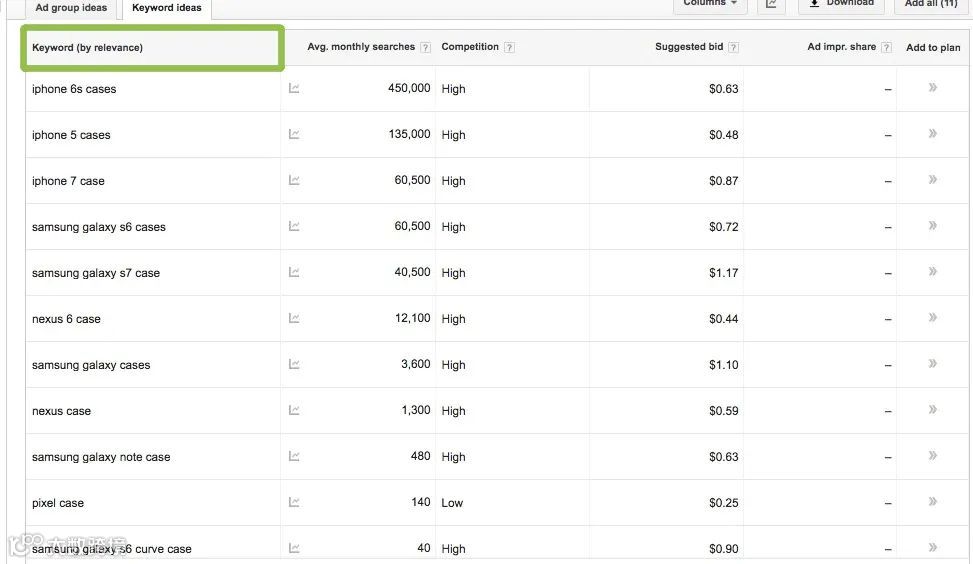Click Add all (11) button
Viewport: 973px width, 564px height.
931,5
